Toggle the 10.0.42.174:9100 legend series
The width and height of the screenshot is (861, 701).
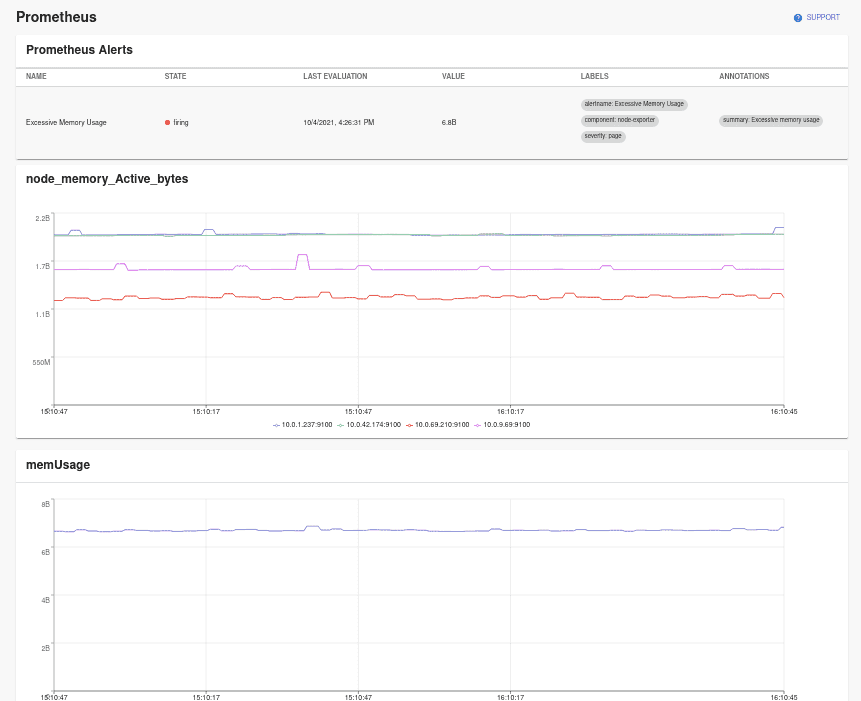[x=369, y=425]
